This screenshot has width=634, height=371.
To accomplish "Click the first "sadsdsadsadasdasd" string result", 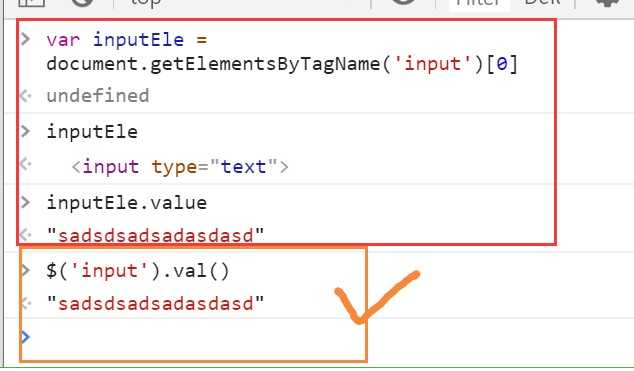I will [x=155, y=235].
